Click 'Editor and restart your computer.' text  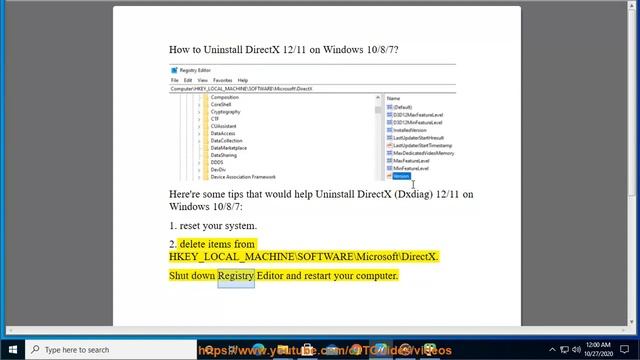click(x=327, y=276)
